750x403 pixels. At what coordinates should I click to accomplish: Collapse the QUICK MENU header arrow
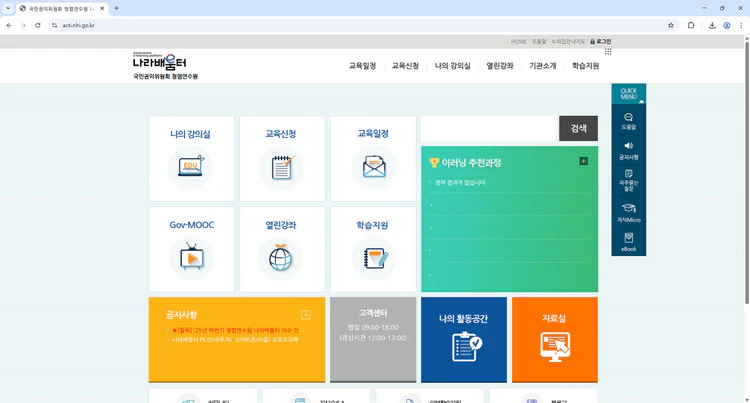(x=641, y=101)
